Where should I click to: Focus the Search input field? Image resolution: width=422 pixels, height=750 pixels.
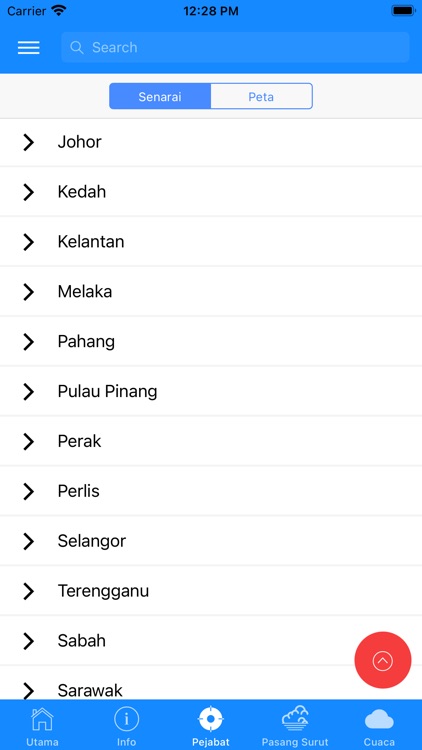pyautogui.click(x=235, y=47)
